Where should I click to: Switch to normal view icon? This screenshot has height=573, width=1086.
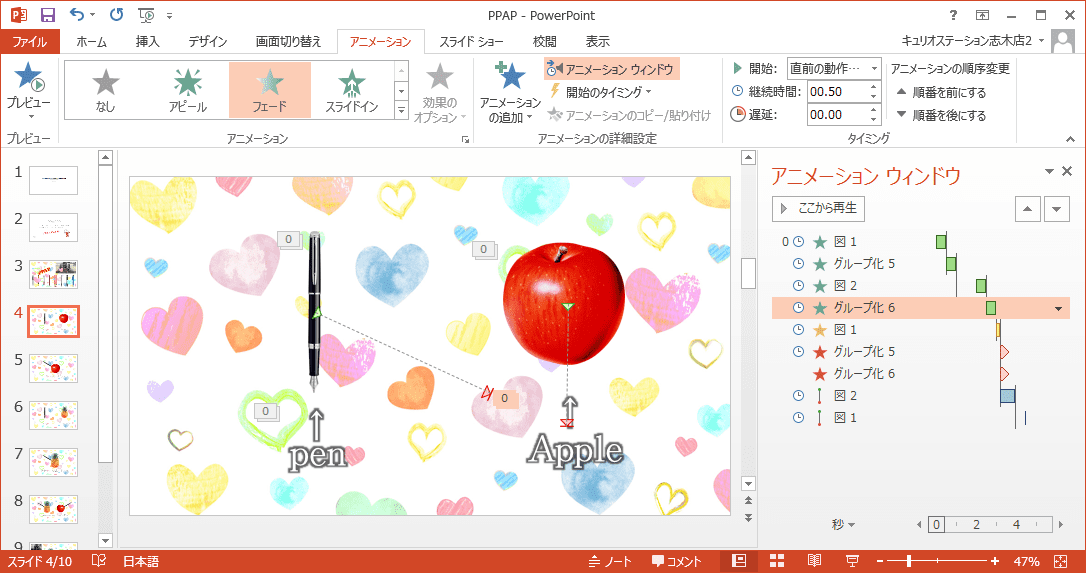click(x=740, y=561)
